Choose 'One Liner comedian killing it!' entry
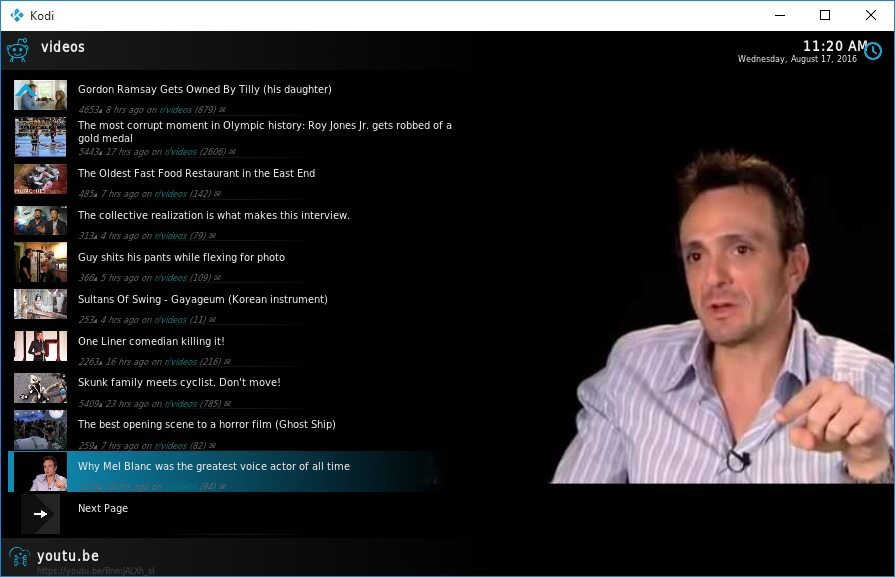Viewport: 895px width, 577px height. coord(151,341)
